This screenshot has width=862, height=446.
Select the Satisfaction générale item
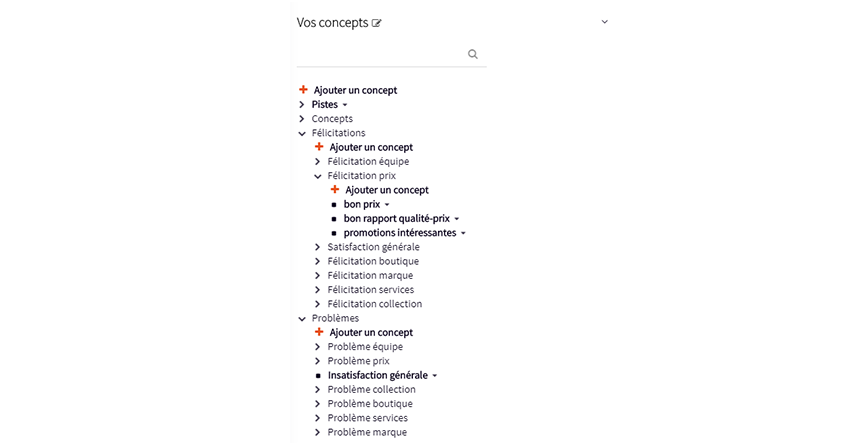[373, 247]
